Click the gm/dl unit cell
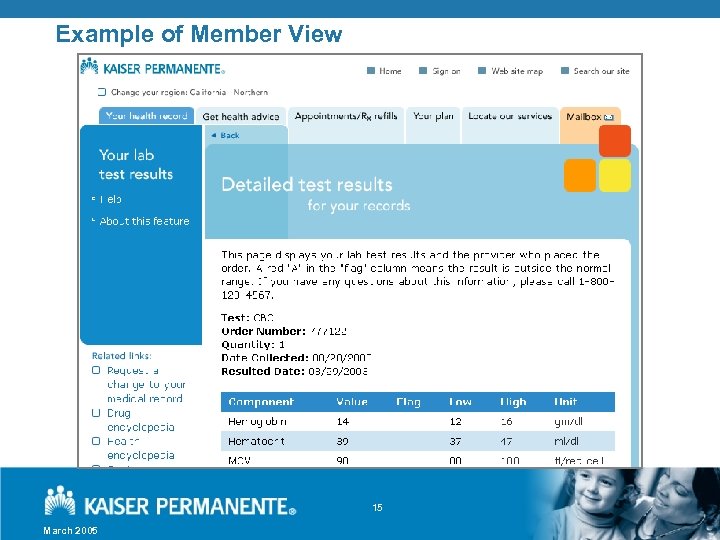Image resolution: width=720 pixels, height=540 pixels. (x=568, y=422)
